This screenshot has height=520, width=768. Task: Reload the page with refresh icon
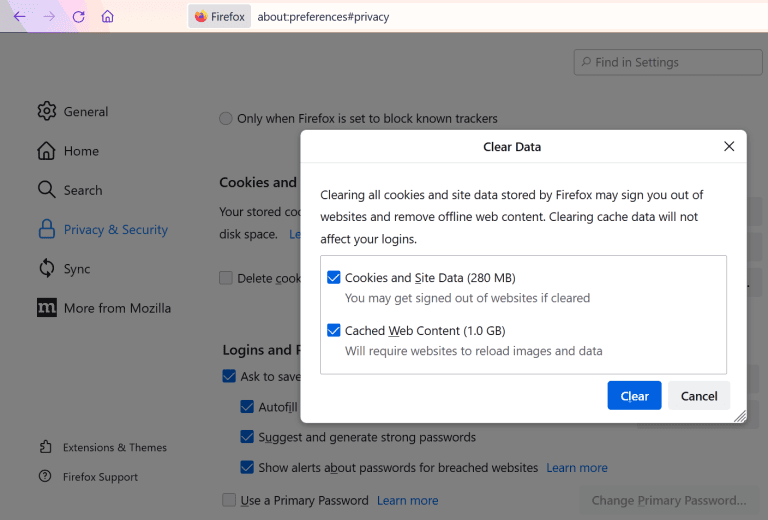78,17
